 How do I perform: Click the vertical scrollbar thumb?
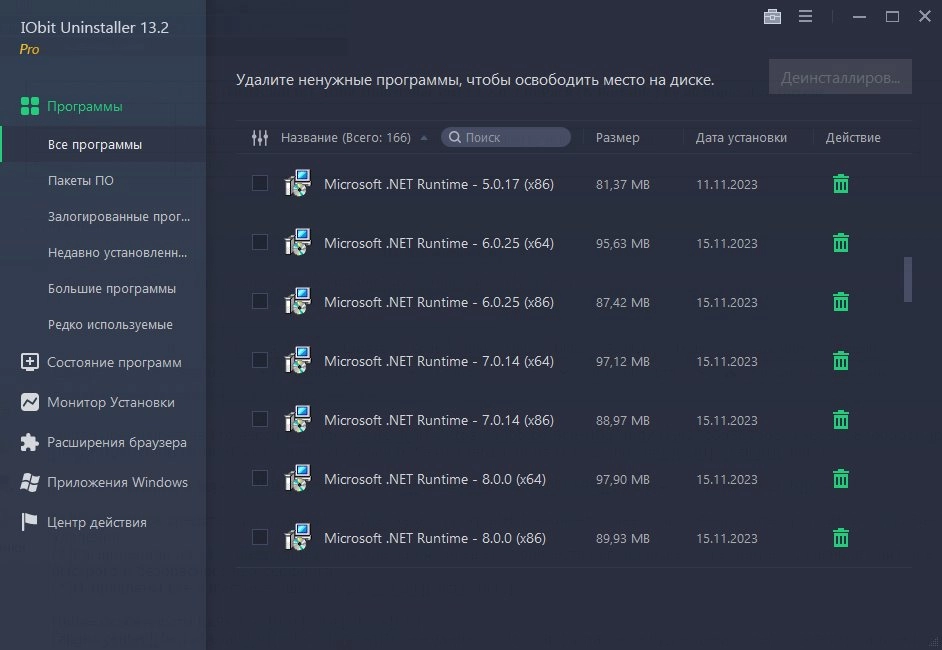[908, 279]
